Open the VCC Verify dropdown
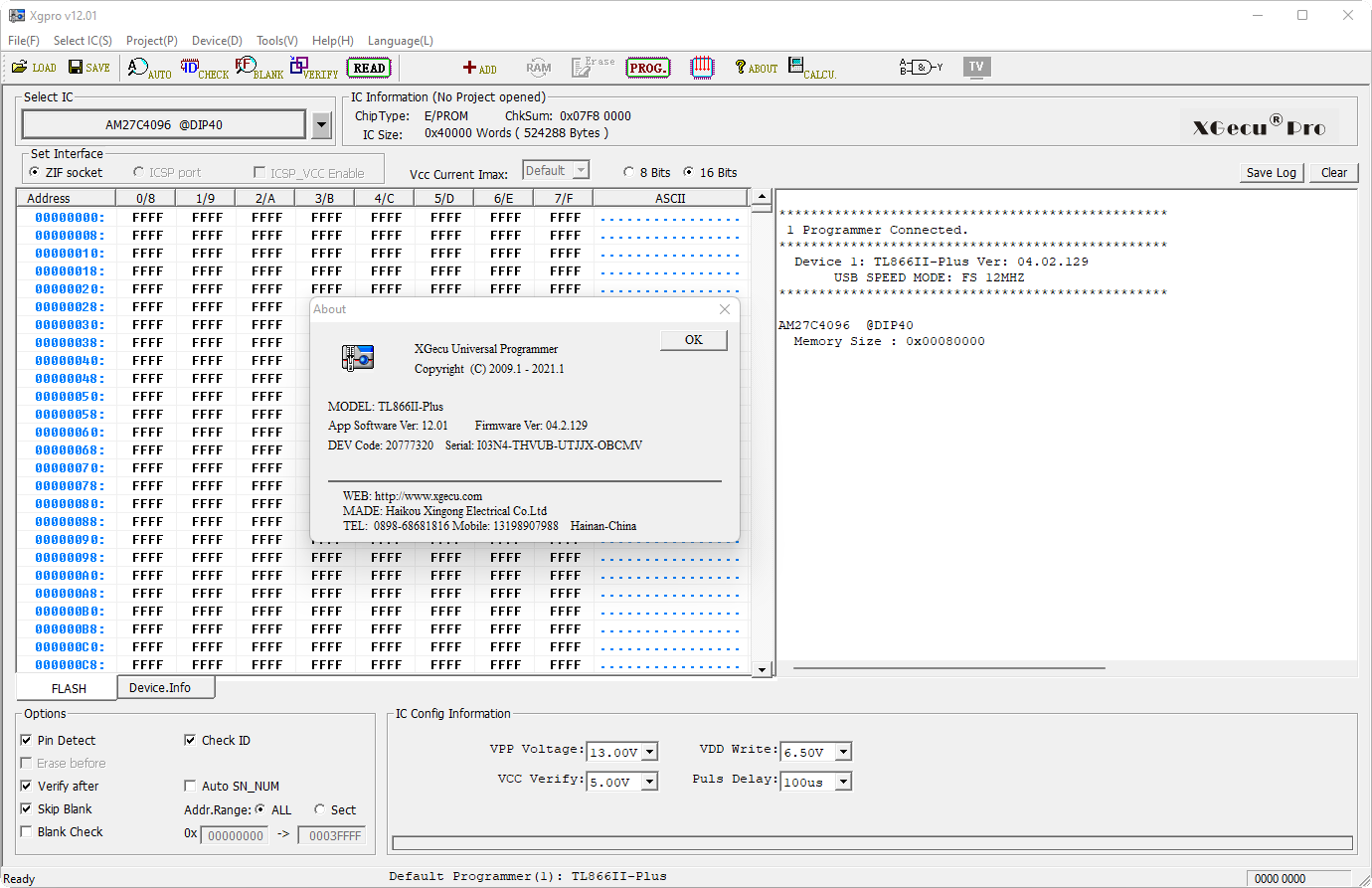 pos(649,782)
